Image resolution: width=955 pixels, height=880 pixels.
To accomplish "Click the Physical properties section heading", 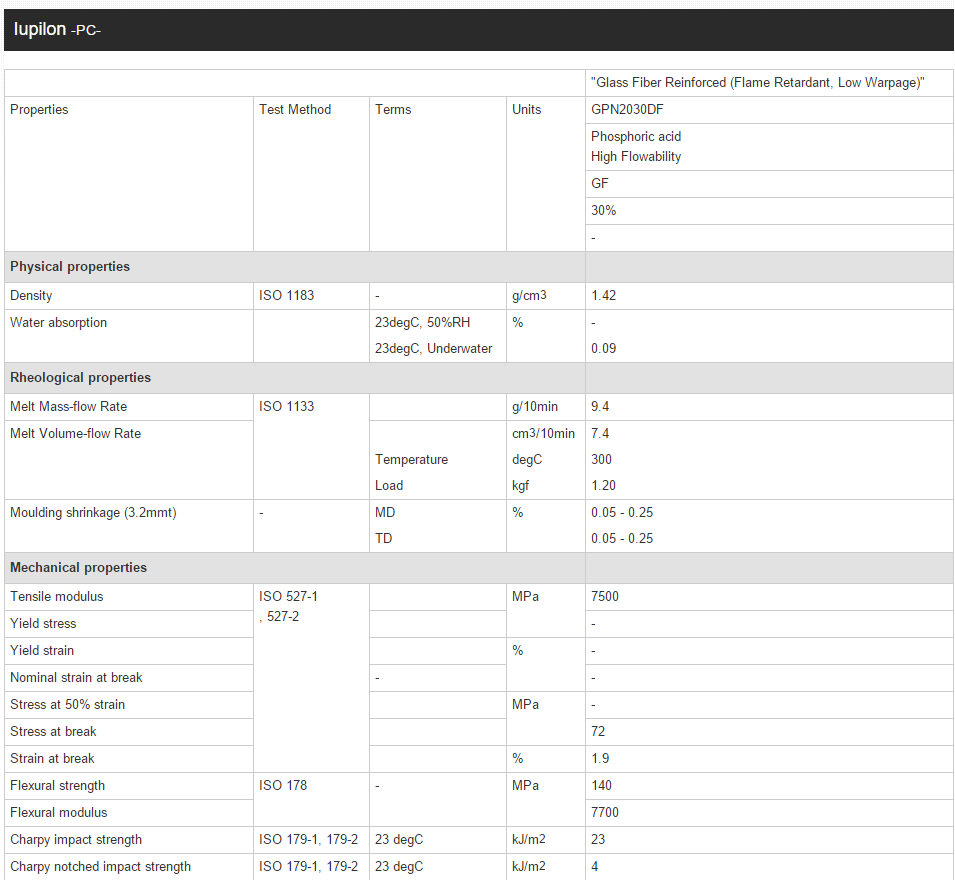I will 70,267.
